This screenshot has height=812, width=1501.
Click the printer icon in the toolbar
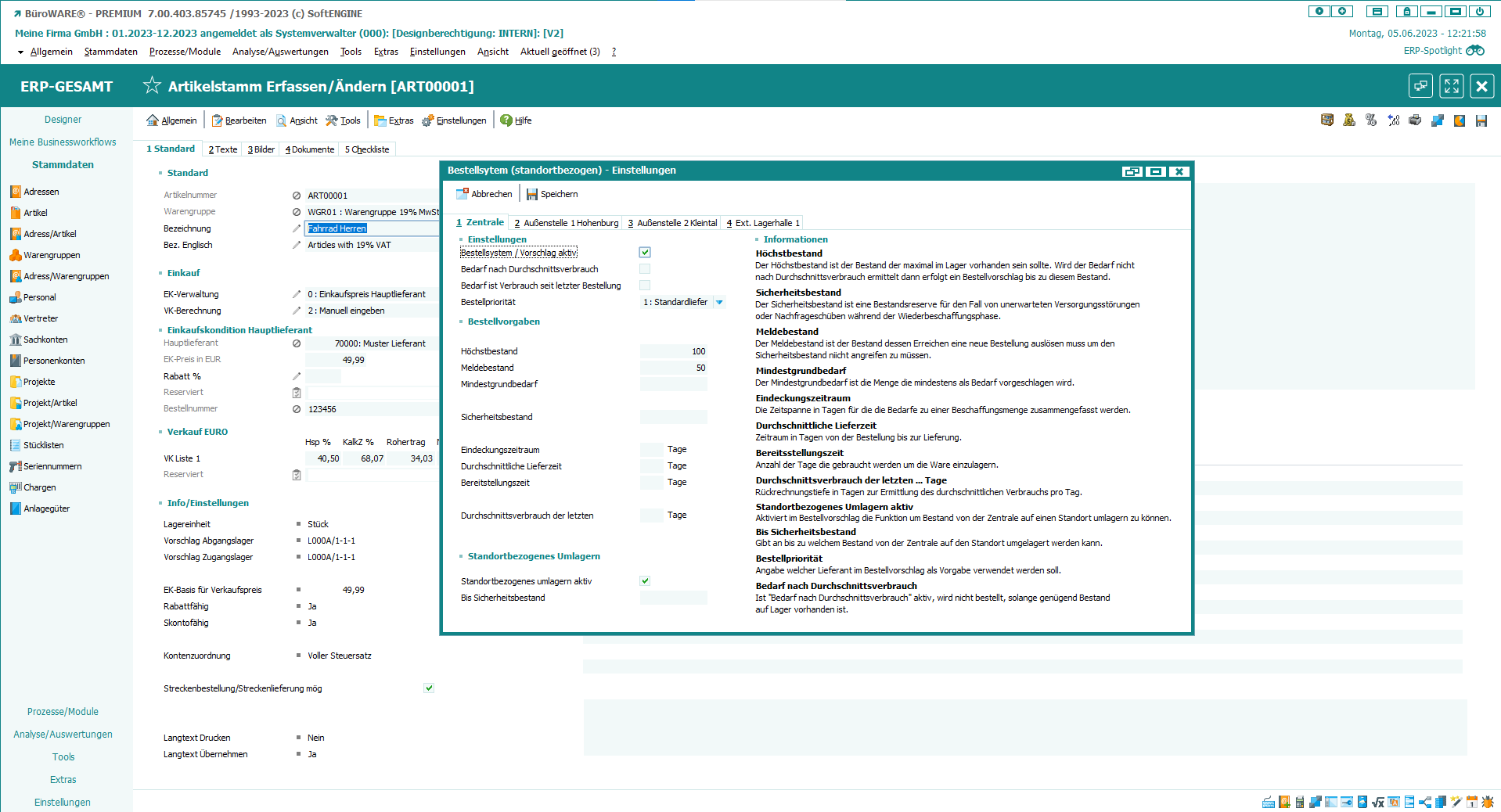(1415, 120)
